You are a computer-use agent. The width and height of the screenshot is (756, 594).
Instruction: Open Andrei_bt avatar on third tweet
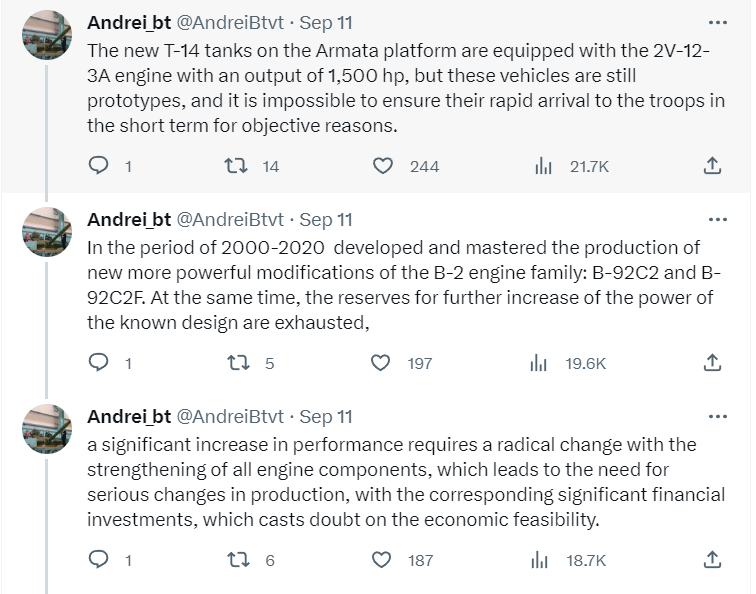click(x=47, y=428)
